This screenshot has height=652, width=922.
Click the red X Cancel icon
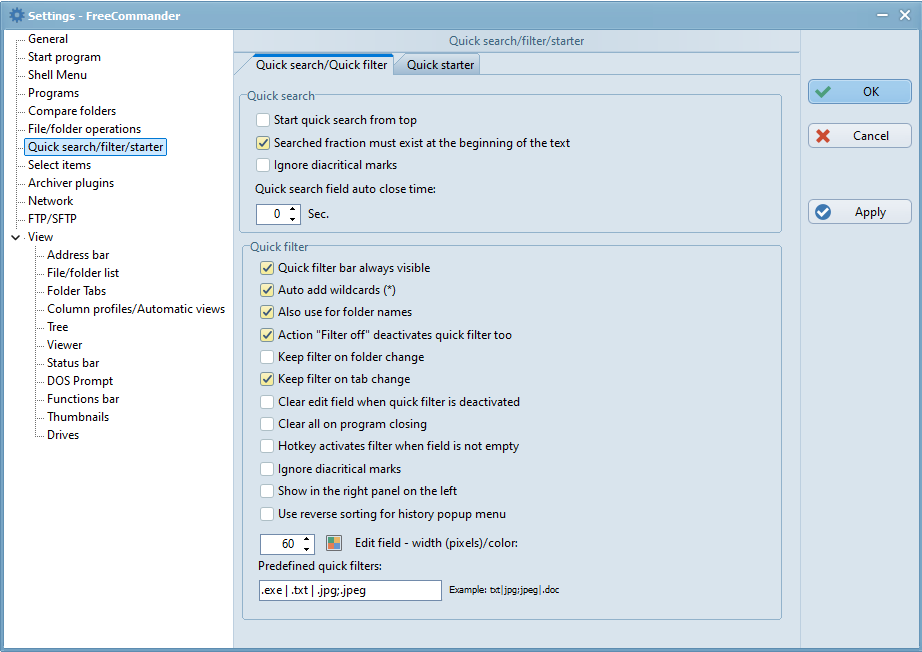click(823, 136)
